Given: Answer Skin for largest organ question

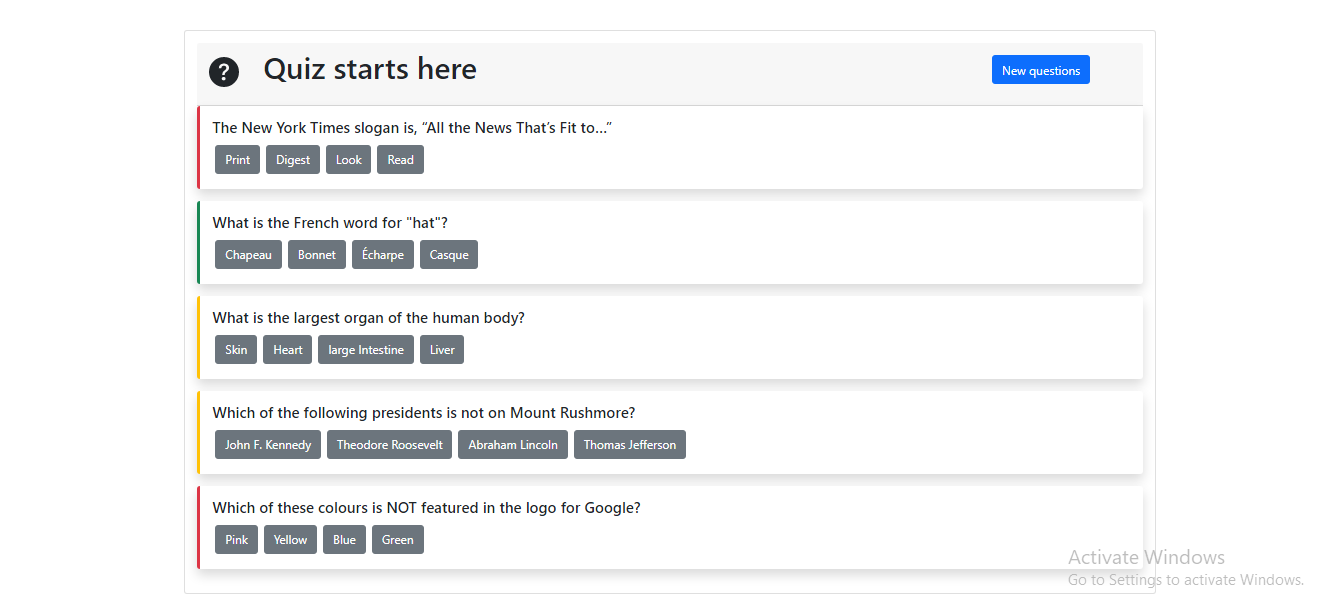Looking at the screenshot, I should 236,350.
